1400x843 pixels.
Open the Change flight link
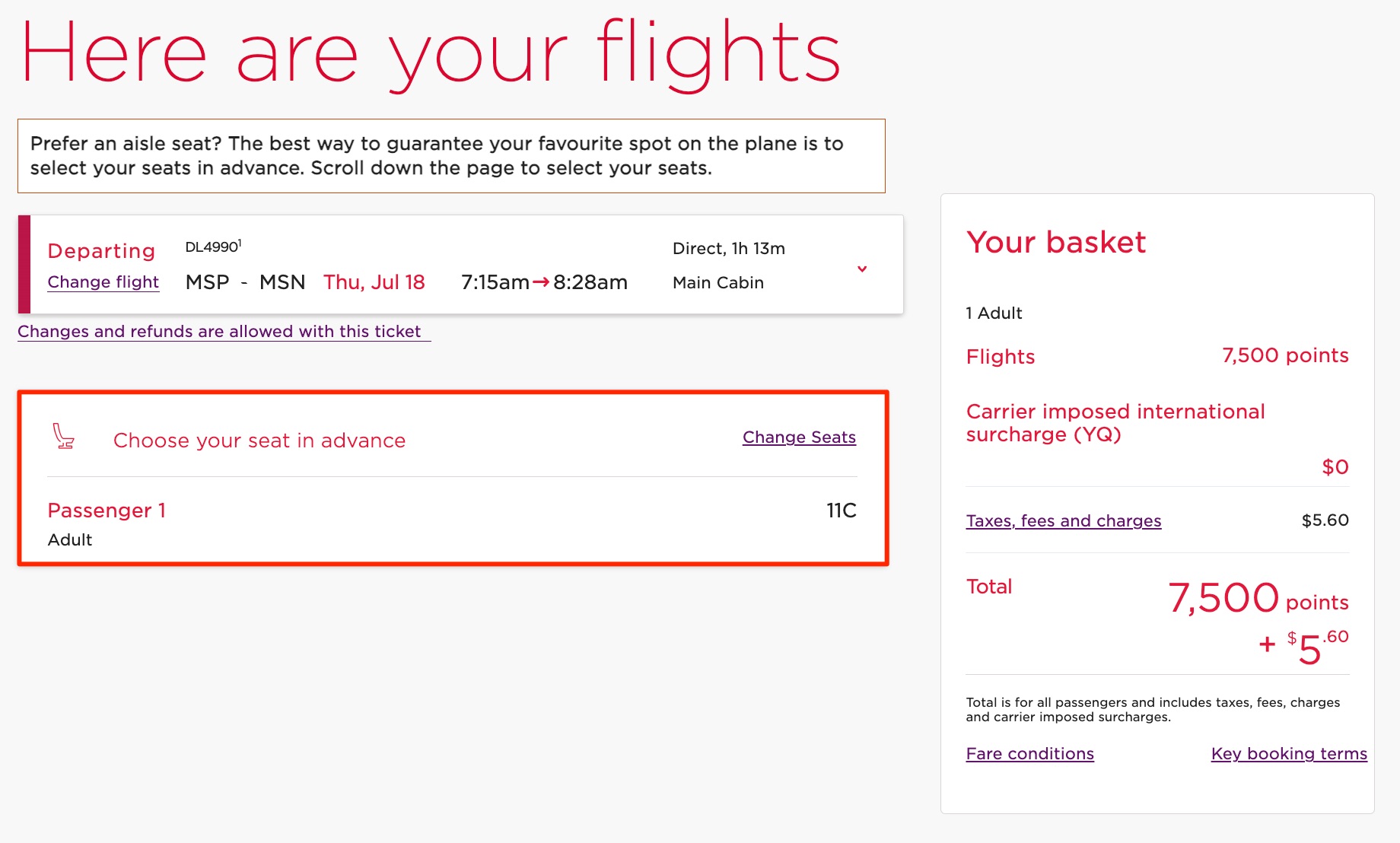click(x=103, y=282)
